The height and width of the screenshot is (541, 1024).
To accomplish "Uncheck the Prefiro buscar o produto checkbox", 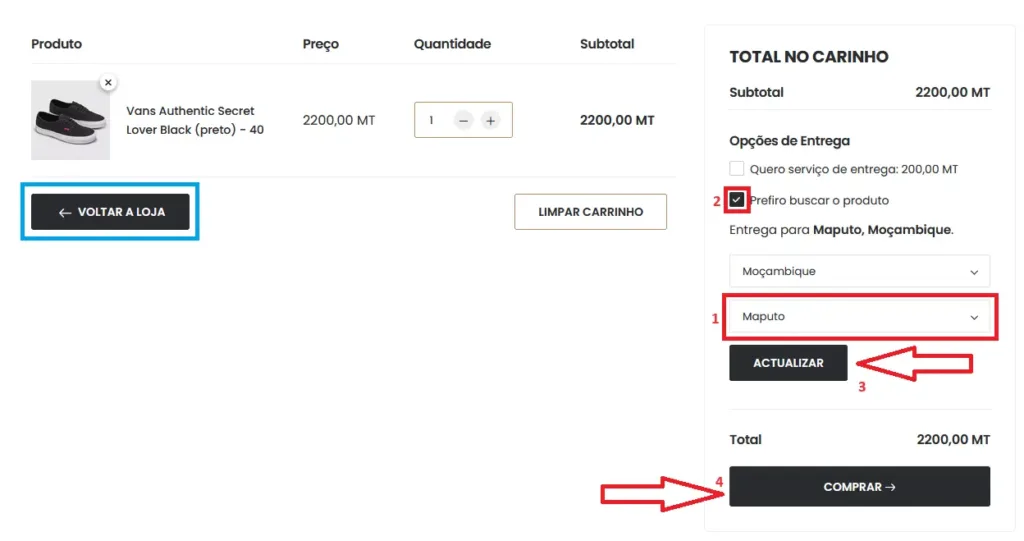I will tap(737, 200).
